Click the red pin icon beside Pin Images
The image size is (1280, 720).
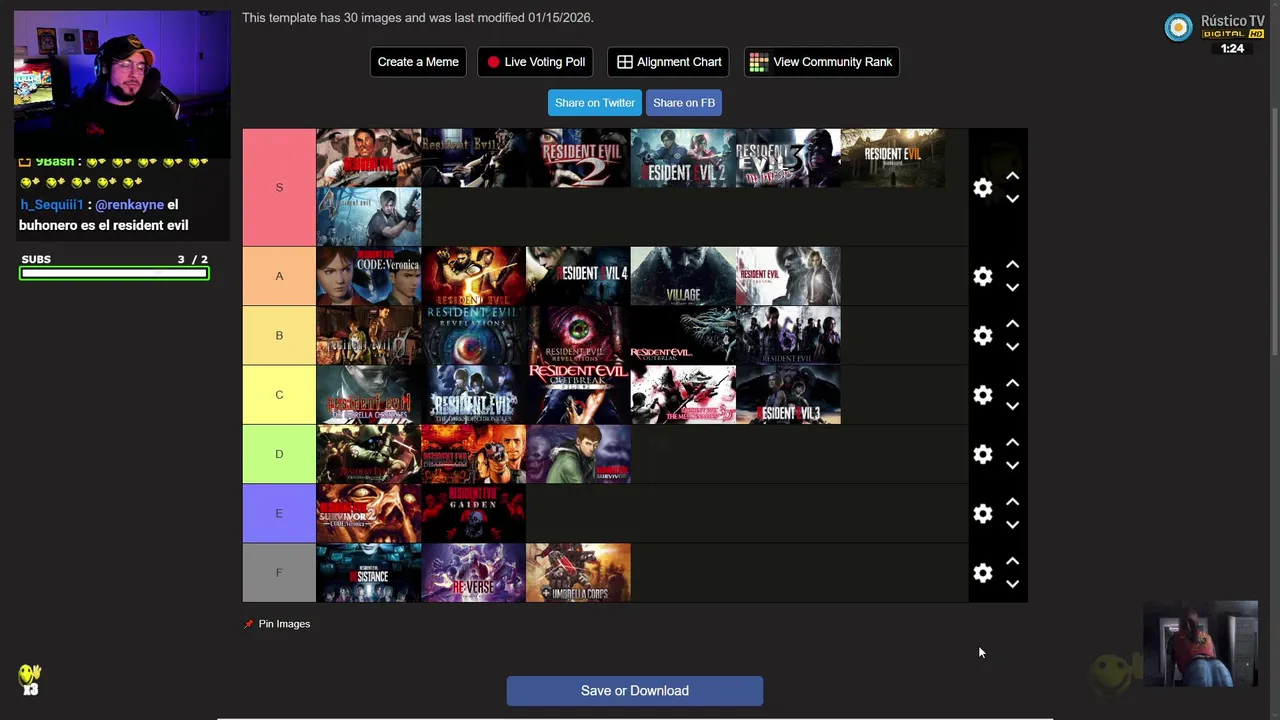pos(249,624)
